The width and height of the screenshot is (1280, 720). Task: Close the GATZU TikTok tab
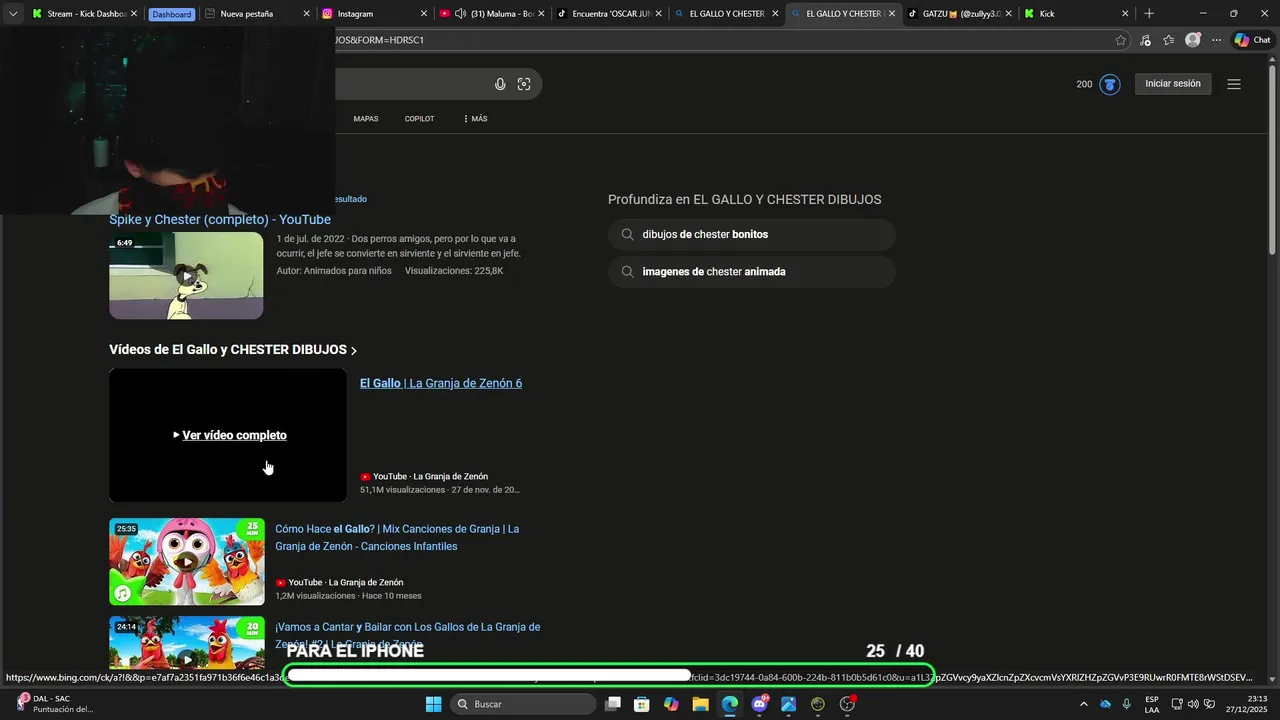click(x=1008, y=14)
